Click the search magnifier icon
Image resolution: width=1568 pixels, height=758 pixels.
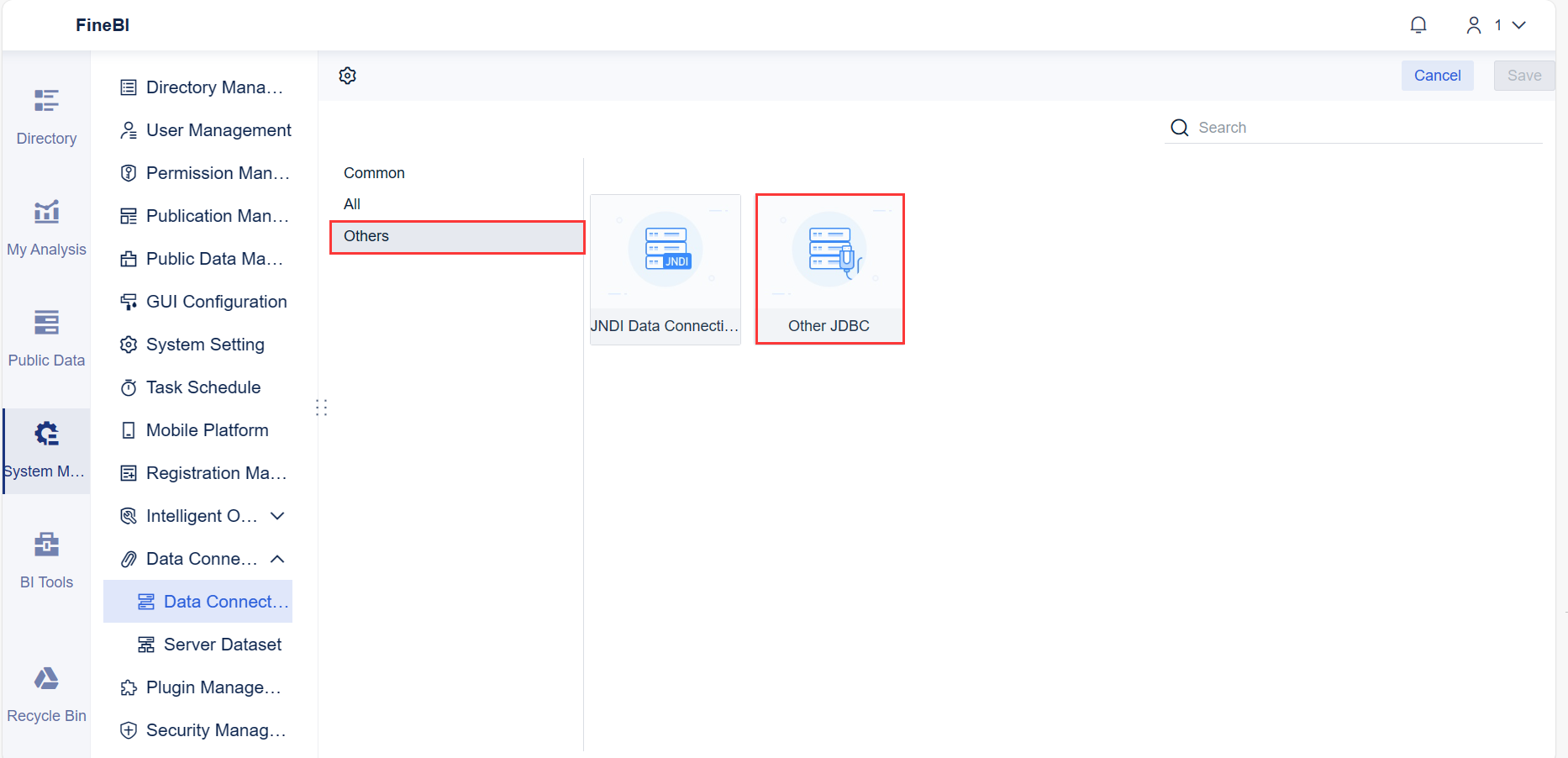[x=1179, y=127]
